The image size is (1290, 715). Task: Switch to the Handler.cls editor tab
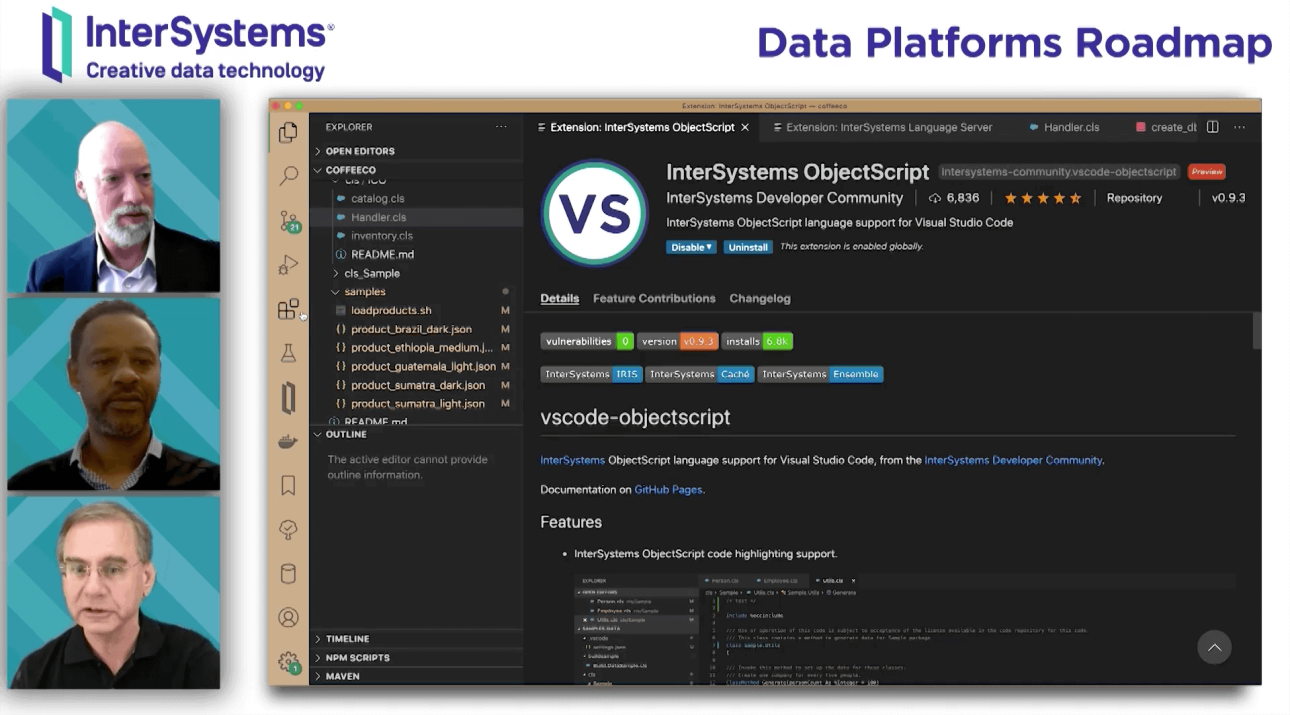[x=1071, y=127]
